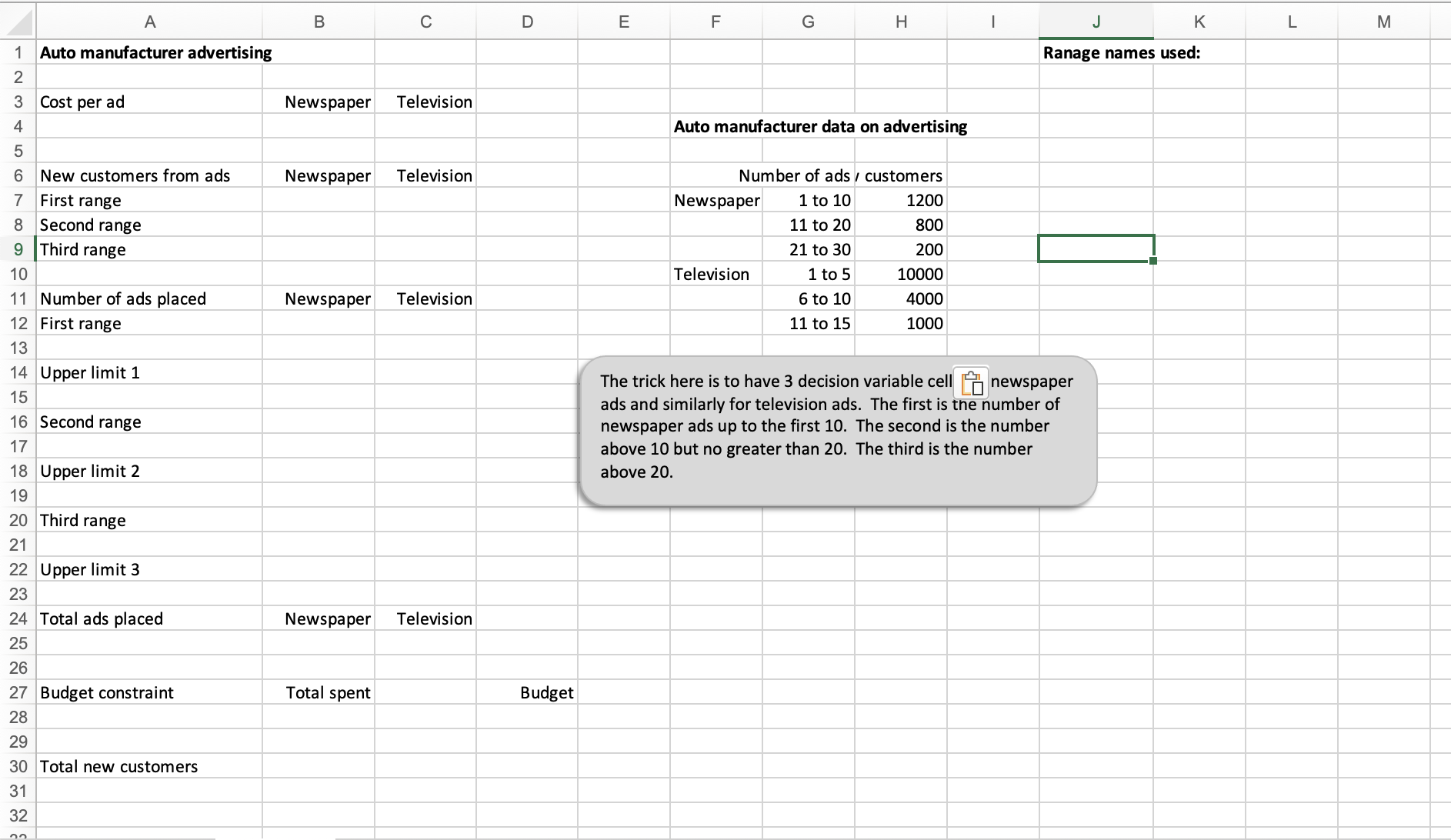Select column G header
The image size is (1451, 840).
pos(809,22)
